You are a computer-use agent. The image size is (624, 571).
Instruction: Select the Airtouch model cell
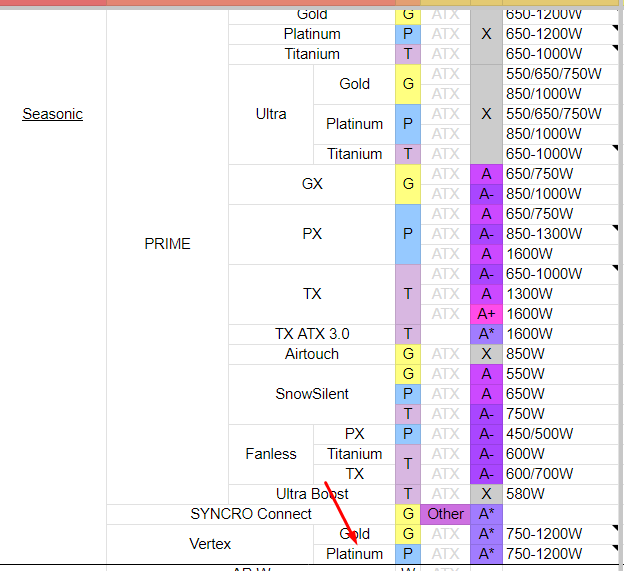312,354
